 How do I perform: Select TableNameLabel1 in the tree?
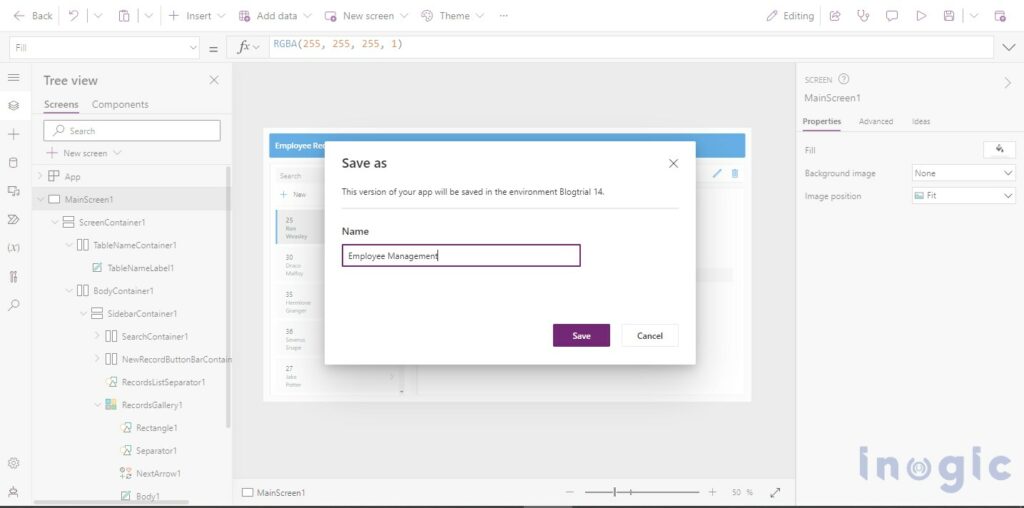coord(140,268)
